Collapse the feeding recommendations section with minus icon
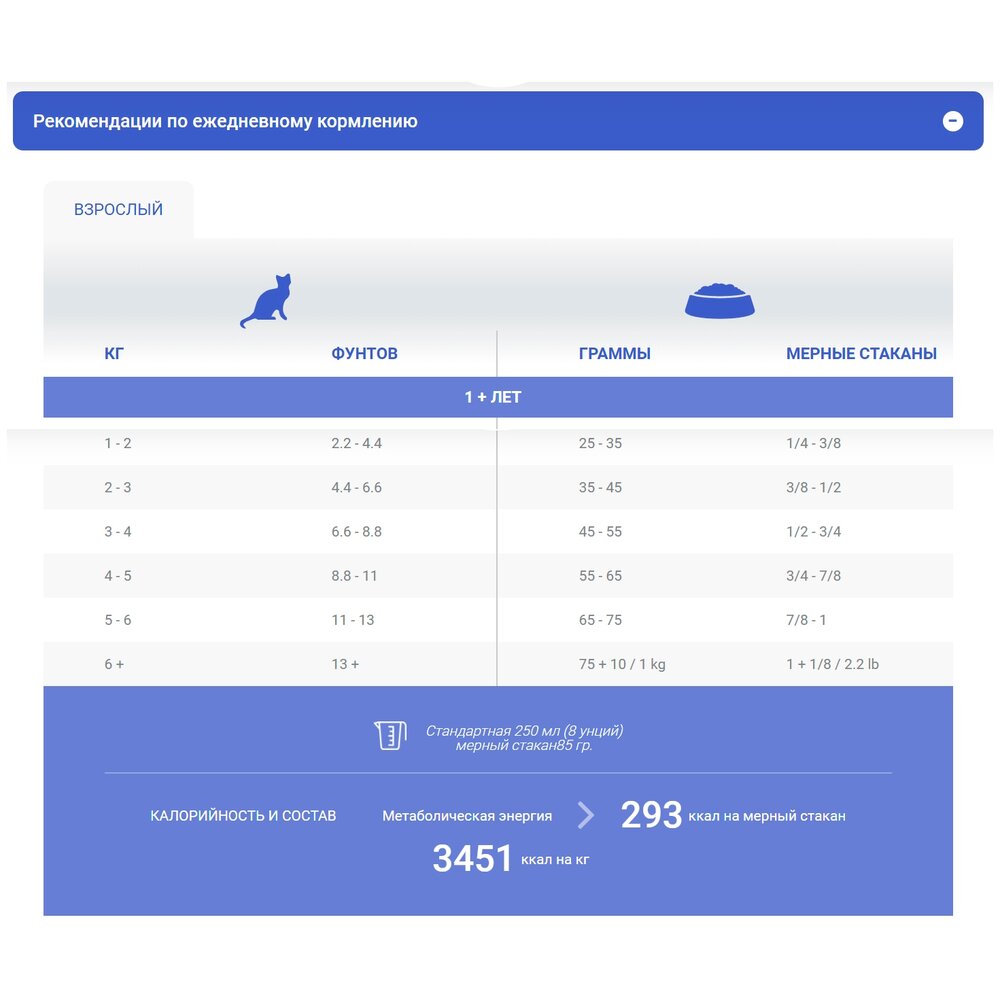The image size is (1000, 1000). tap(953, 121)
